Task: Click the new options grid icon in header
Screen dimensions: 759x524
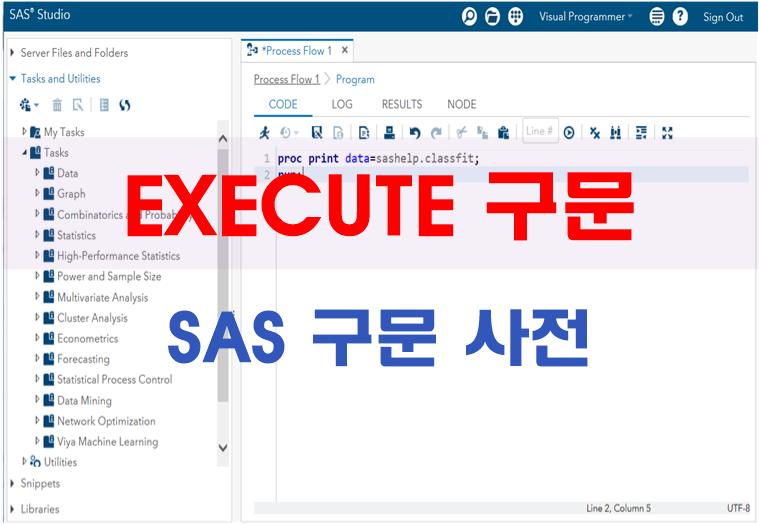Action: [x=516, y=17]
